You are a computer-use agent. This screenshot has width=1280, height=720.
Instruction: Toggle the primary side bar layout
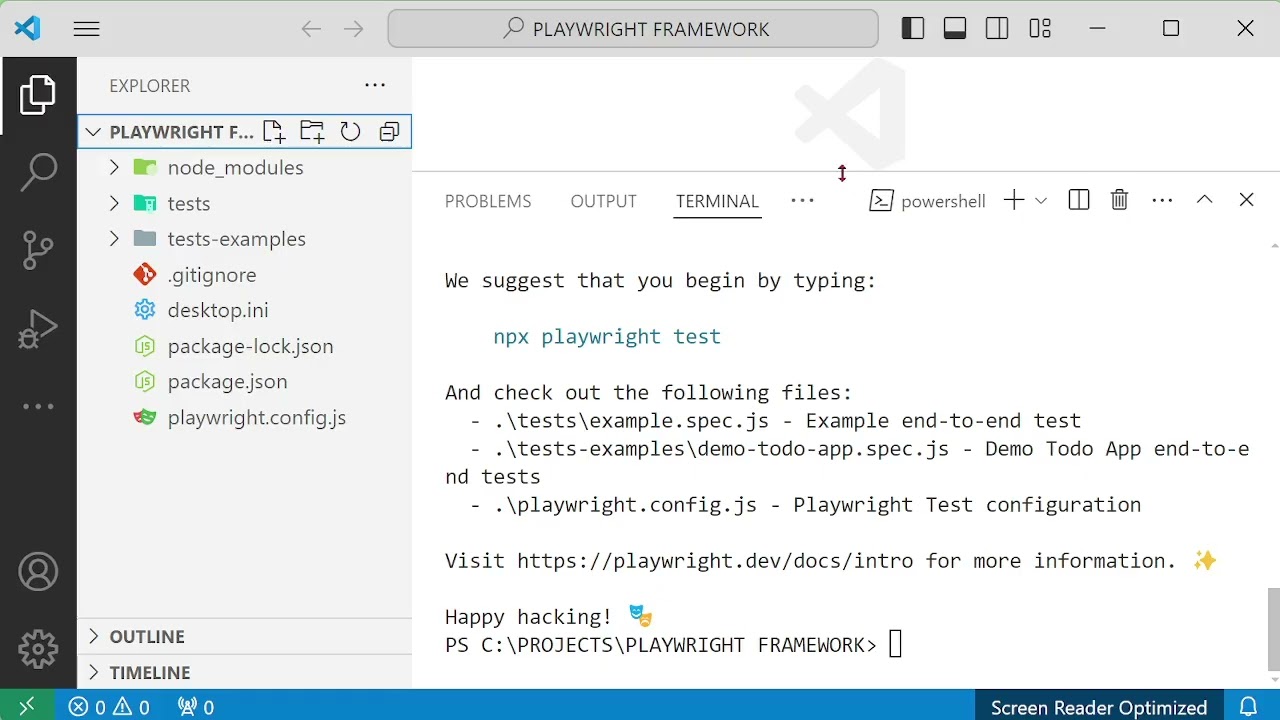click(913, 29)
